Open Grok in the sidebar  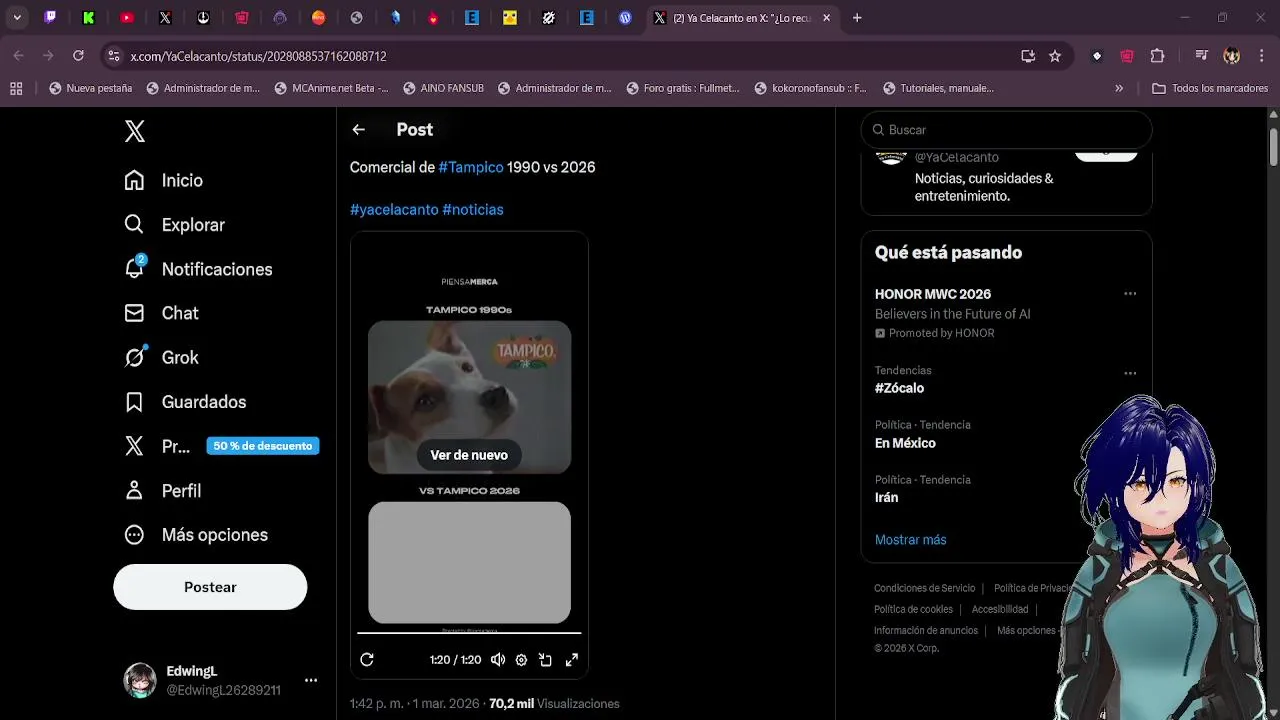(x=161, y=357)
